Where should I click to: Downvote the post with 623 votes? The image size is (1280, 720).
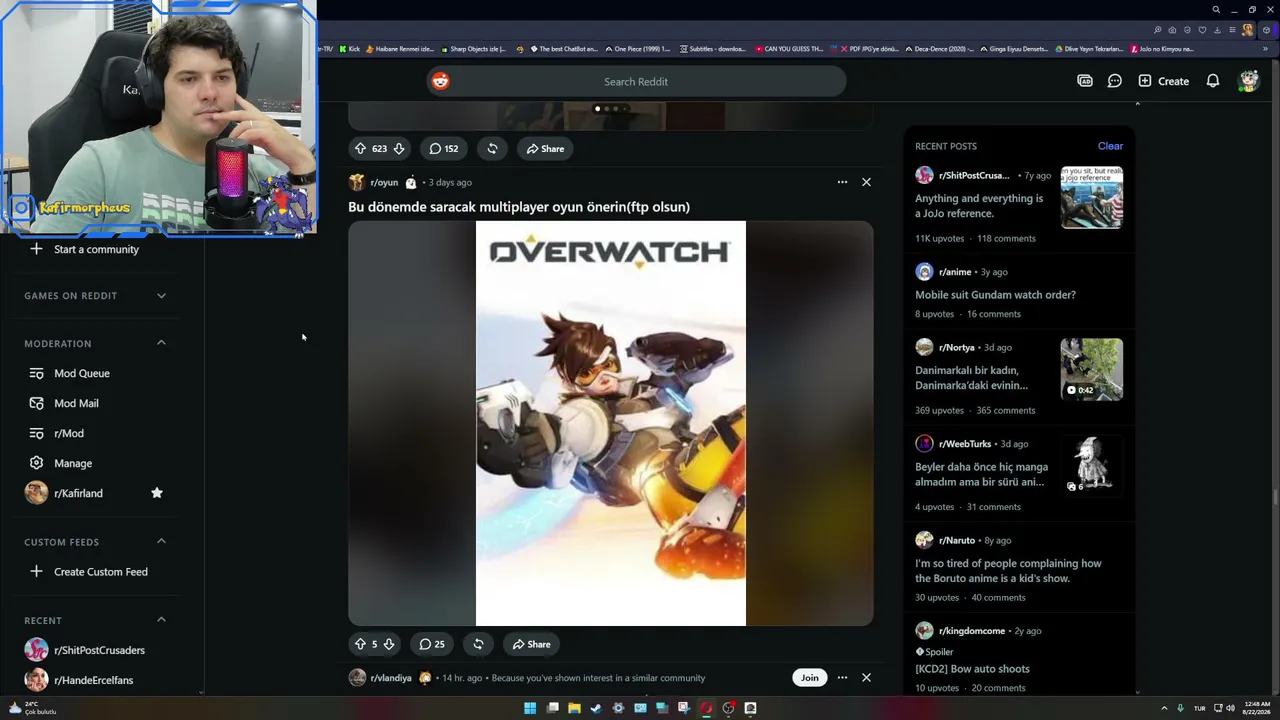coord(398,149)
